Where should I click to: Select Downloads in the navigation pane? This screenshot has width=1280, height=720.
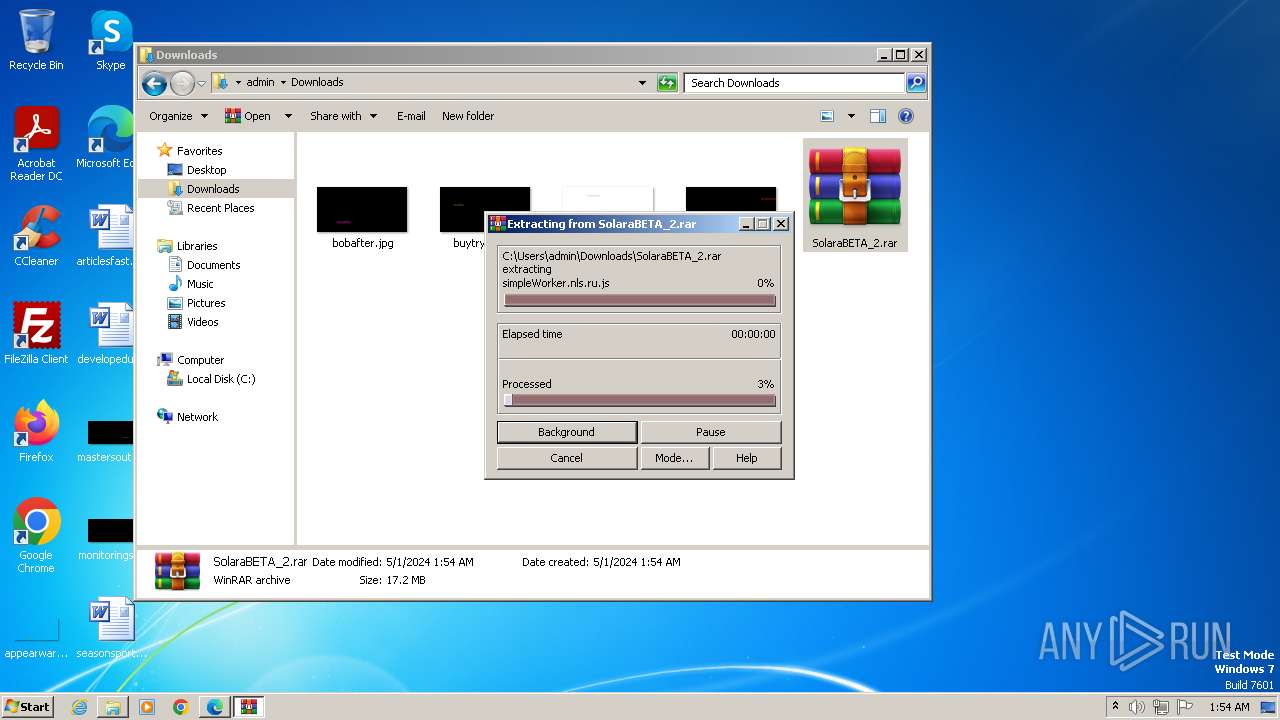(213, 189)
